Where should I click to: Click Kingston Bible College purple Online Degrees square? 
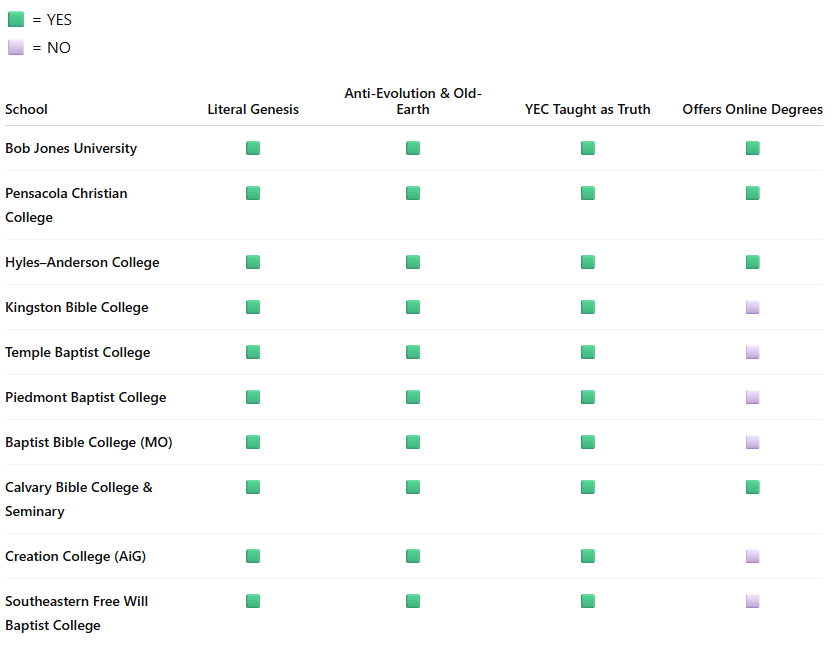coord(752,307)
